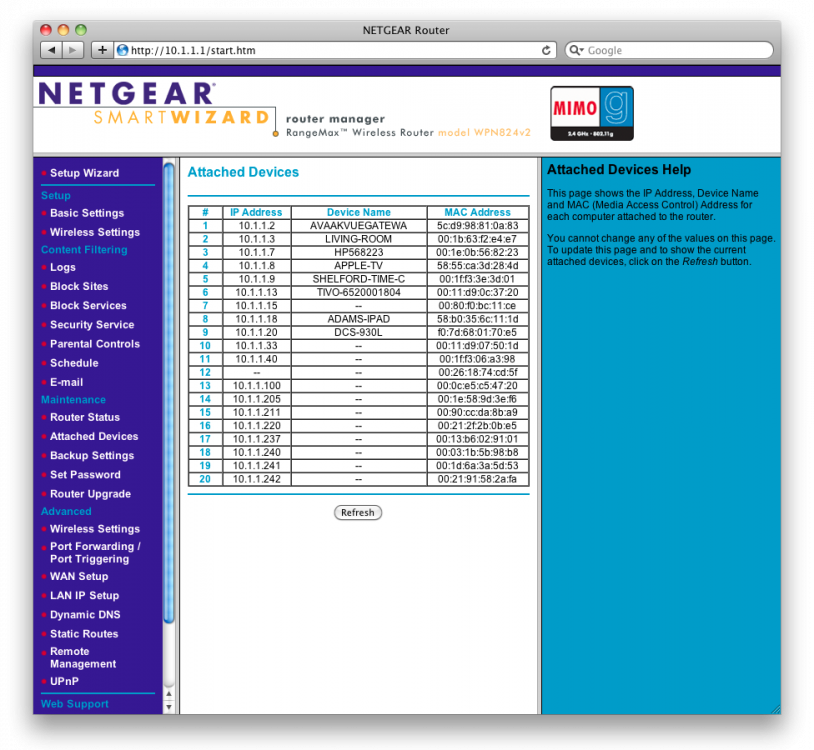Viewport: 814px width, 750px height.
Task: Open Basic Settings page
Action: [87, 213]
